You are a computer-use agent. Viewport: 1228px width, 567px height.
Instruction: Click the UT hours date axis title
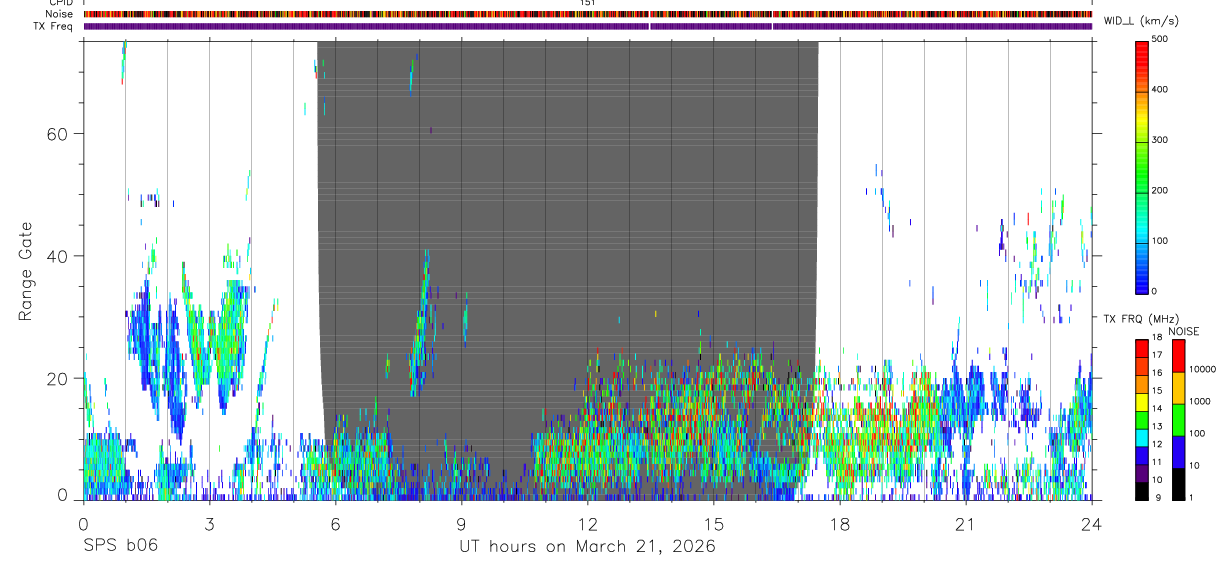tap(587, 546)
